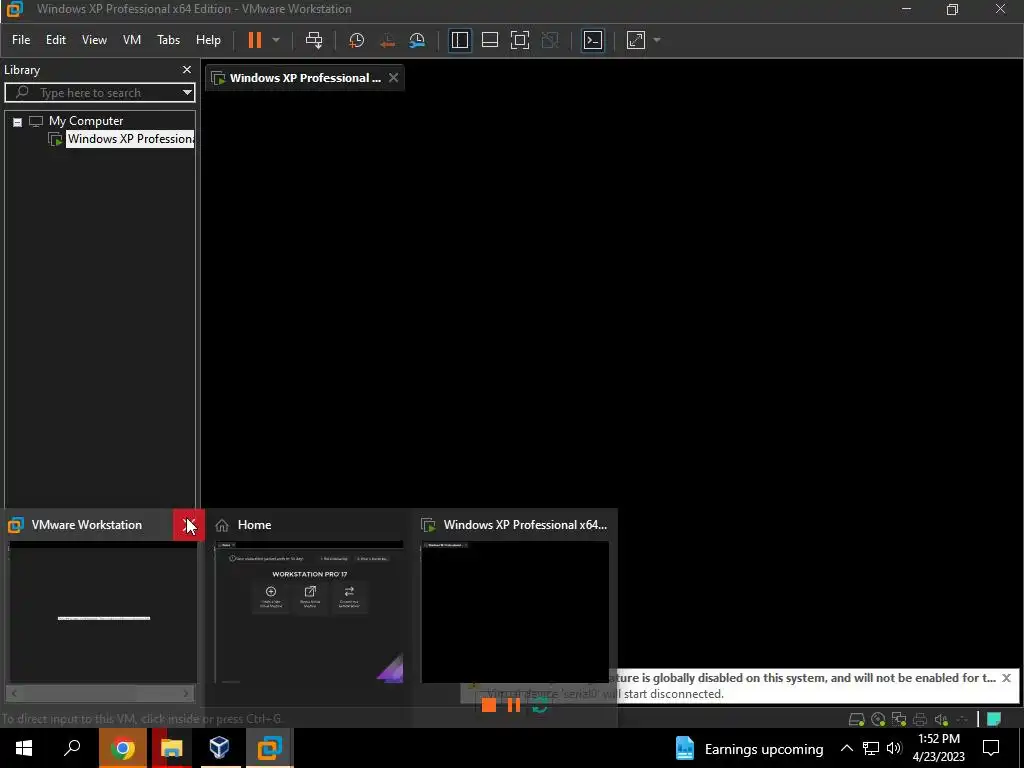Send Ctrl+Alt+Del to the virtual machine
The image size is (1024, 768).
(314, 40)
